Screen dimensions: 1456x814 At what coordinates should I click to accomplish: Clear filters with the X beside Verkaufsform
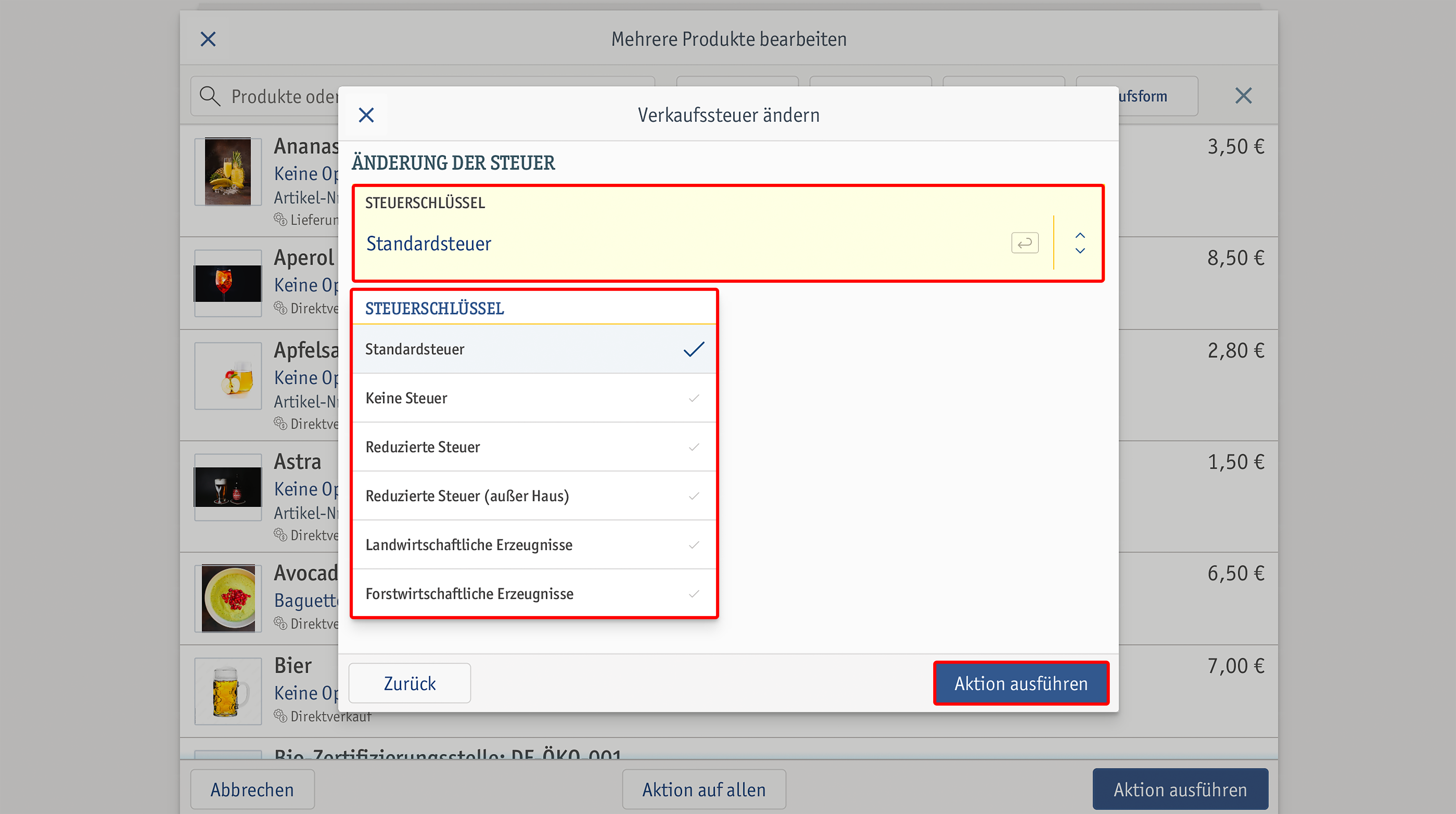tap(1243, 95)
